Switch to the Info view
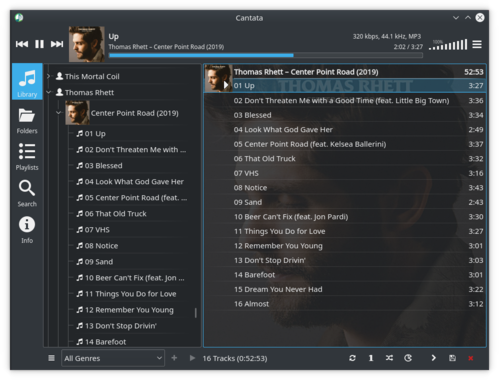 click(27, 230)
